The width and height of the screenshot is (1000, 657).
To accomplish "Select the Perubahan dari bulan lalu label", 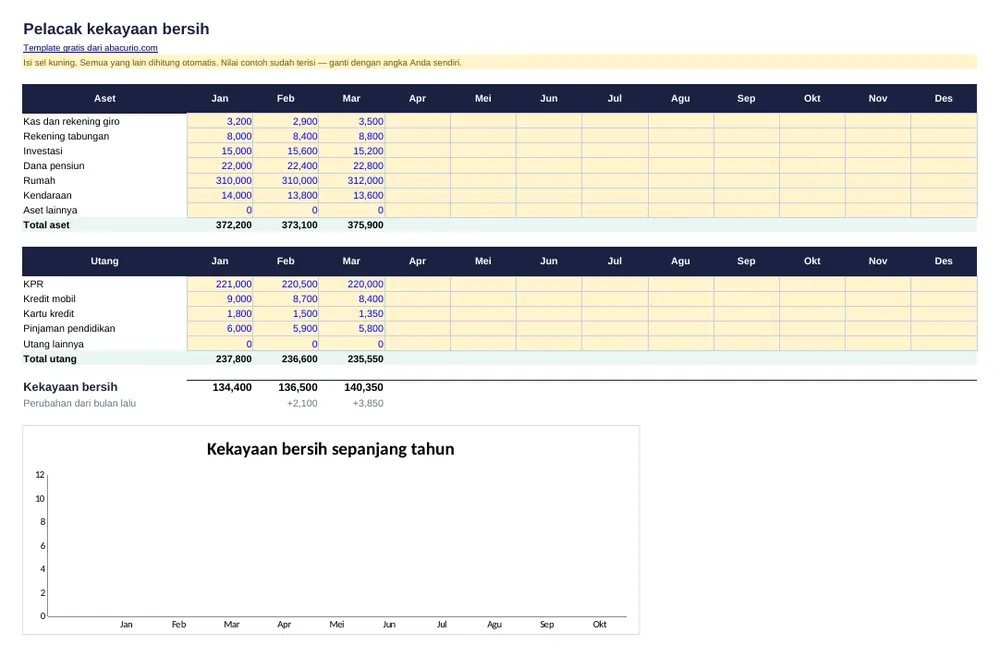I will click(79, 403).
